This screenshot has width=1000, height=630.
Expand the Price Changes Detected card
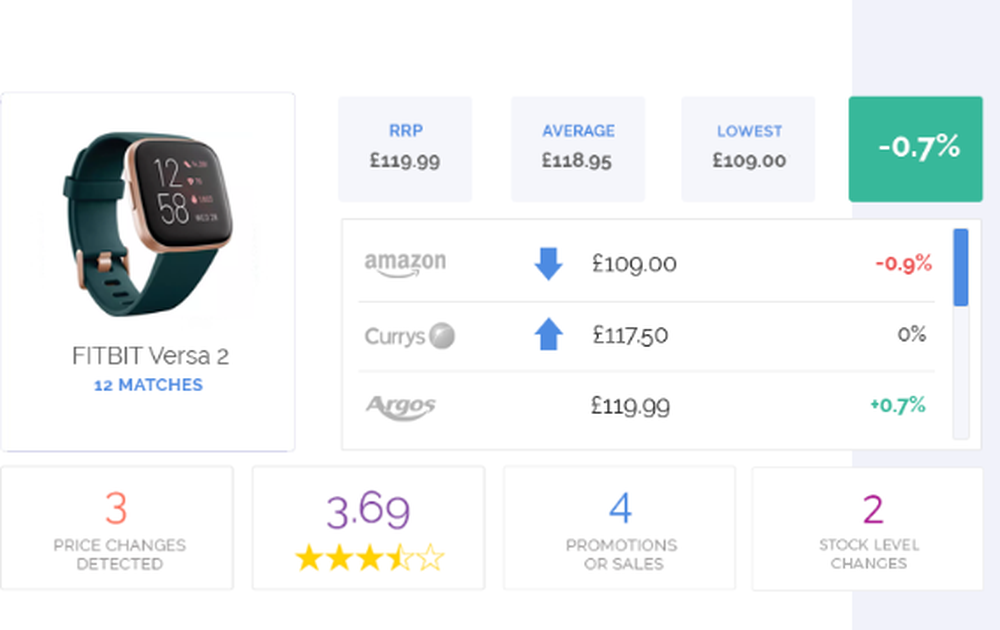coord(118,527)
